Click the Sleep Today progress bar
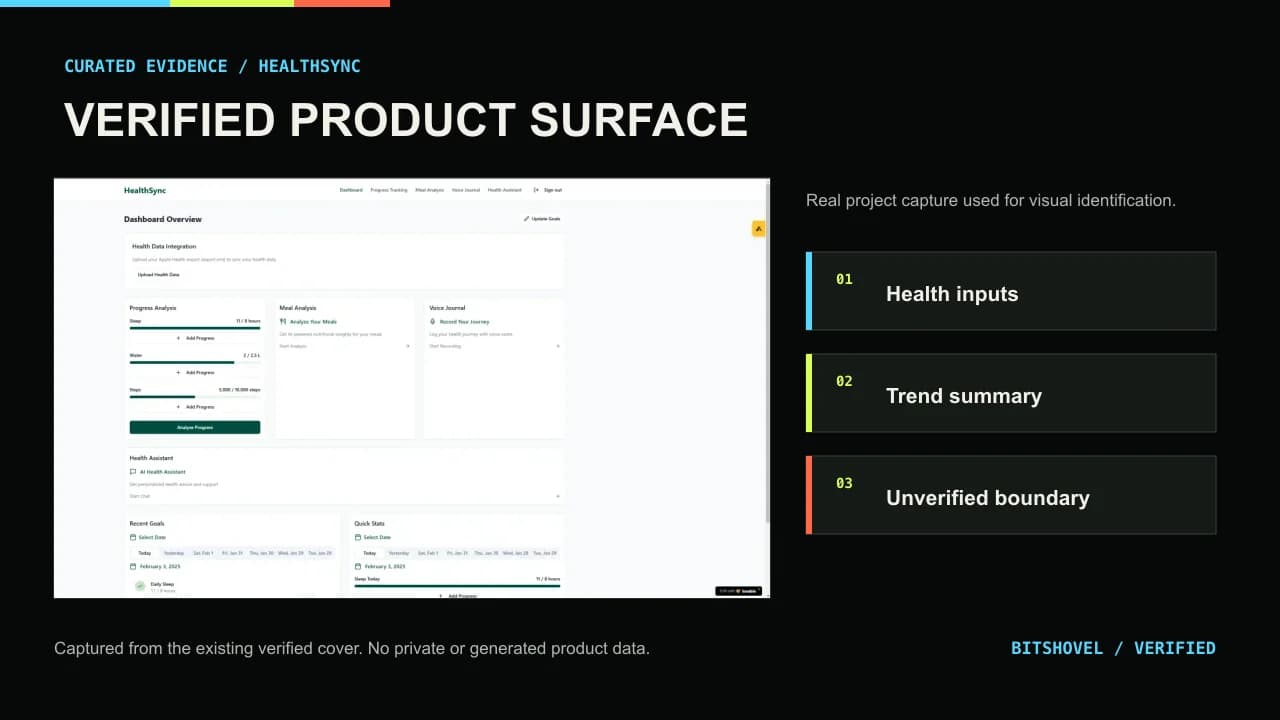This screenshot has height=720, width=1280. pos(457,586)
